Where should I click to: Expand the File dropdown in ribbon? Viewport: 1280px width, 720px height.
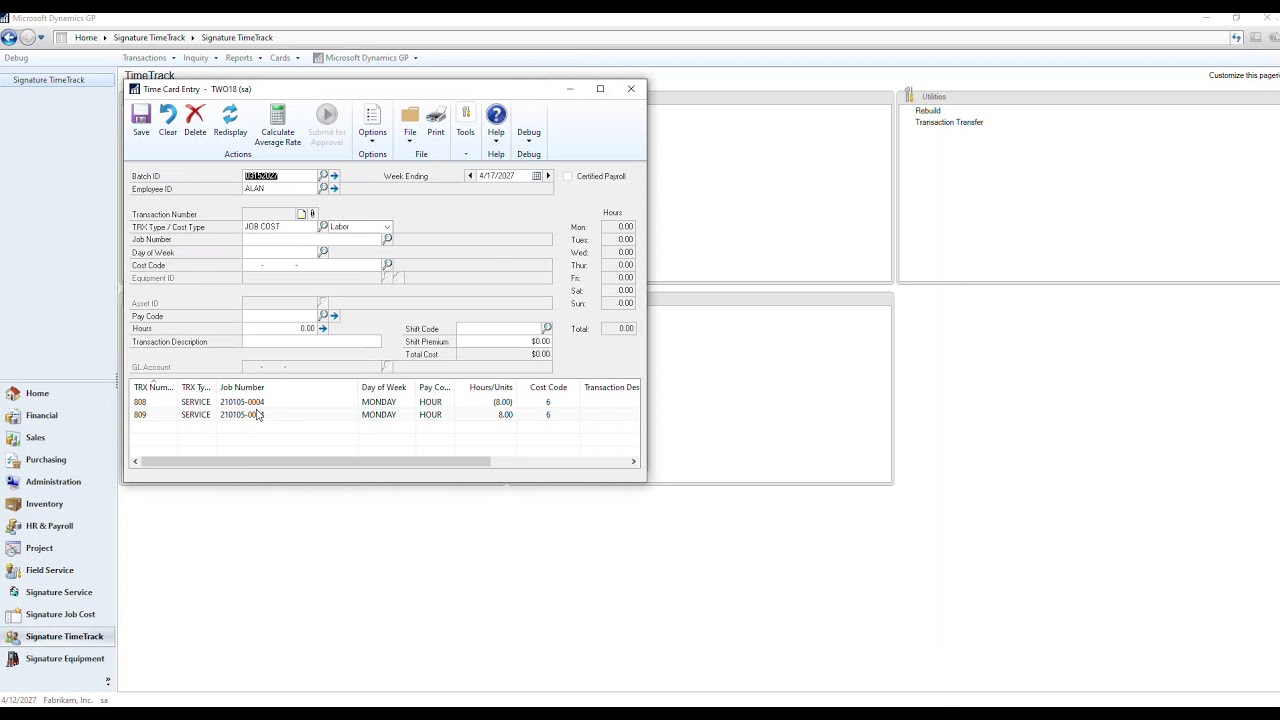point(410,126)
